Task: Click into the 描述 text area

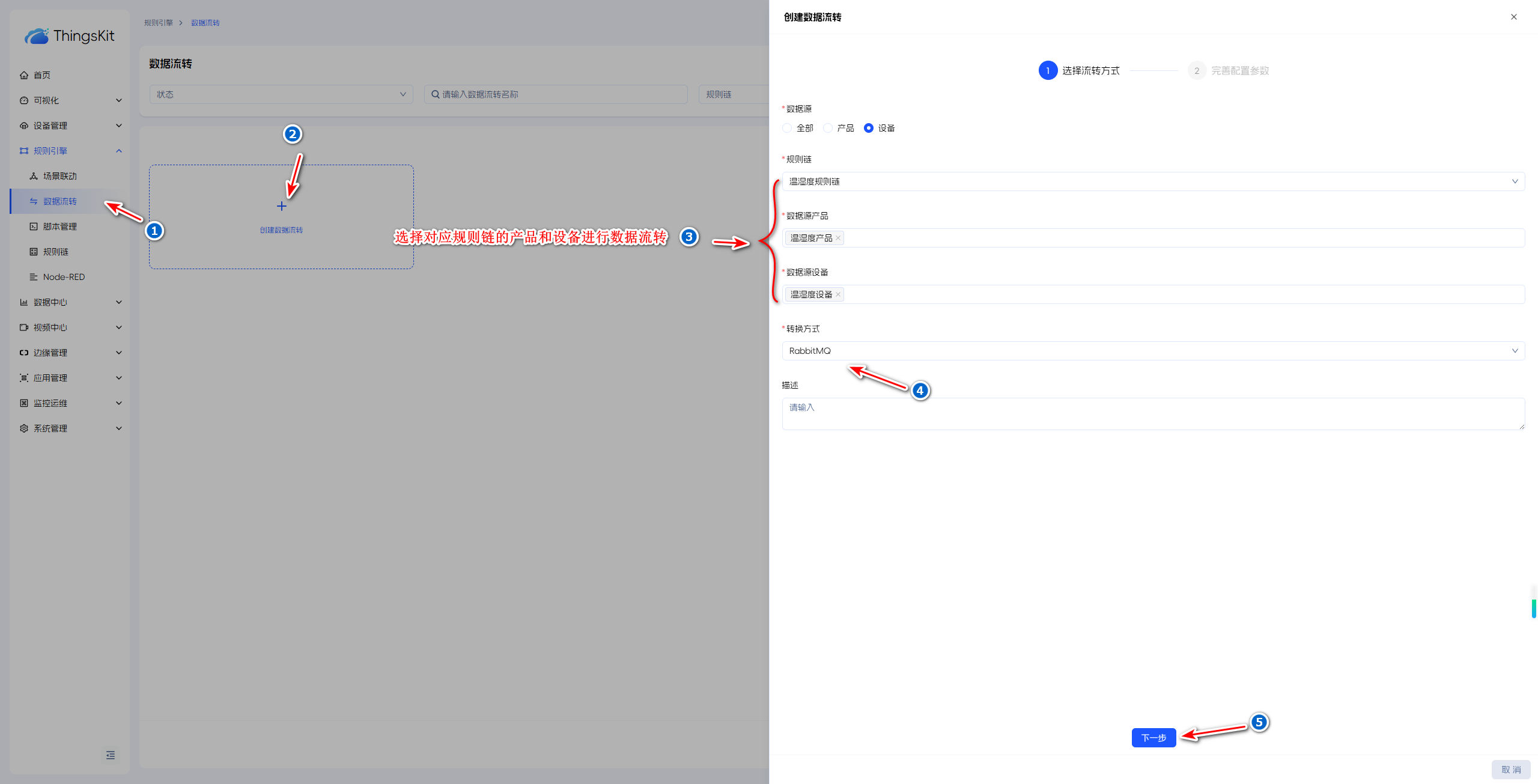Action: point(1152,414)
